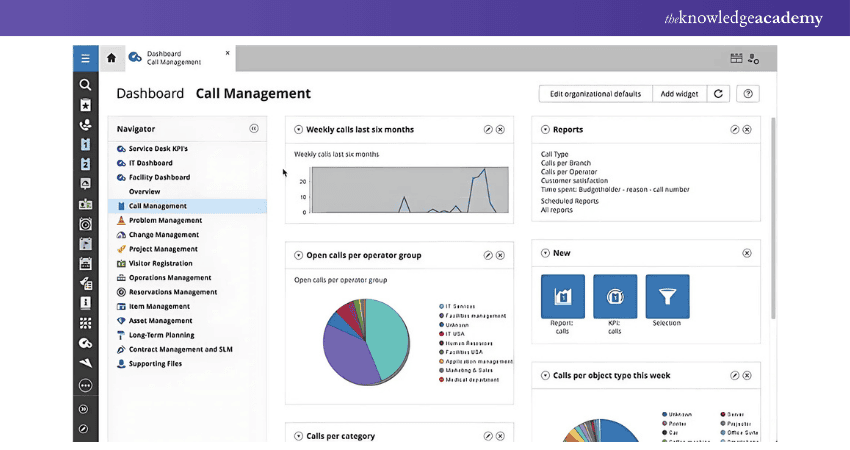Screen dimensions: 850x450
Task: Click the refresh dashboard icon button
Action: click(717, 94)
